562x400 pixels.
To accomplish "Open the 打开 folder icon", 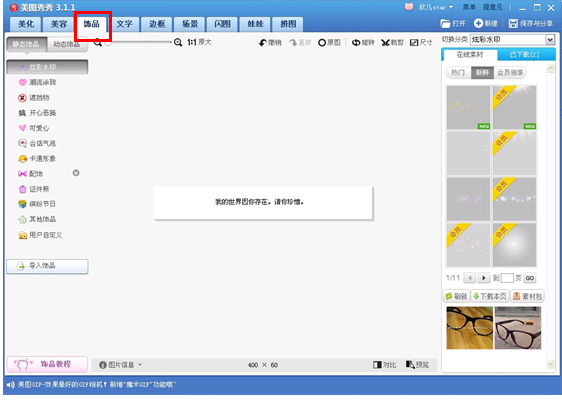I will tap(445, 24).
